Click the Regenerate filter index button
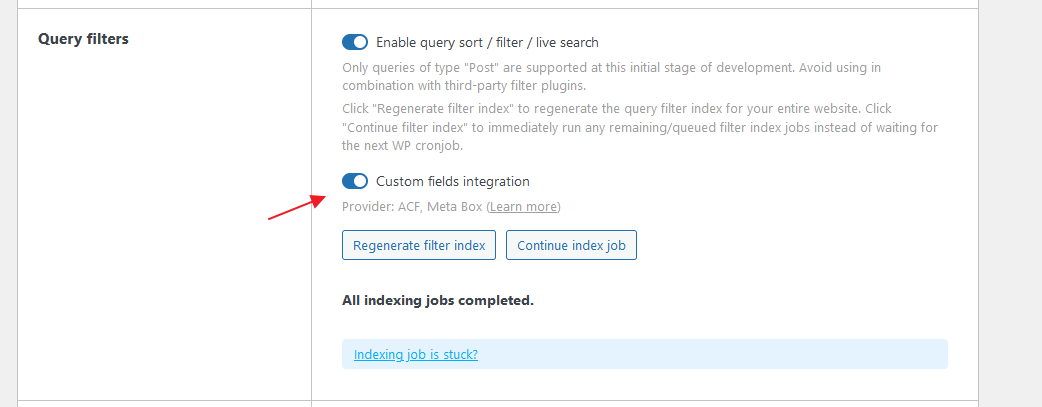 click(419, 245)
